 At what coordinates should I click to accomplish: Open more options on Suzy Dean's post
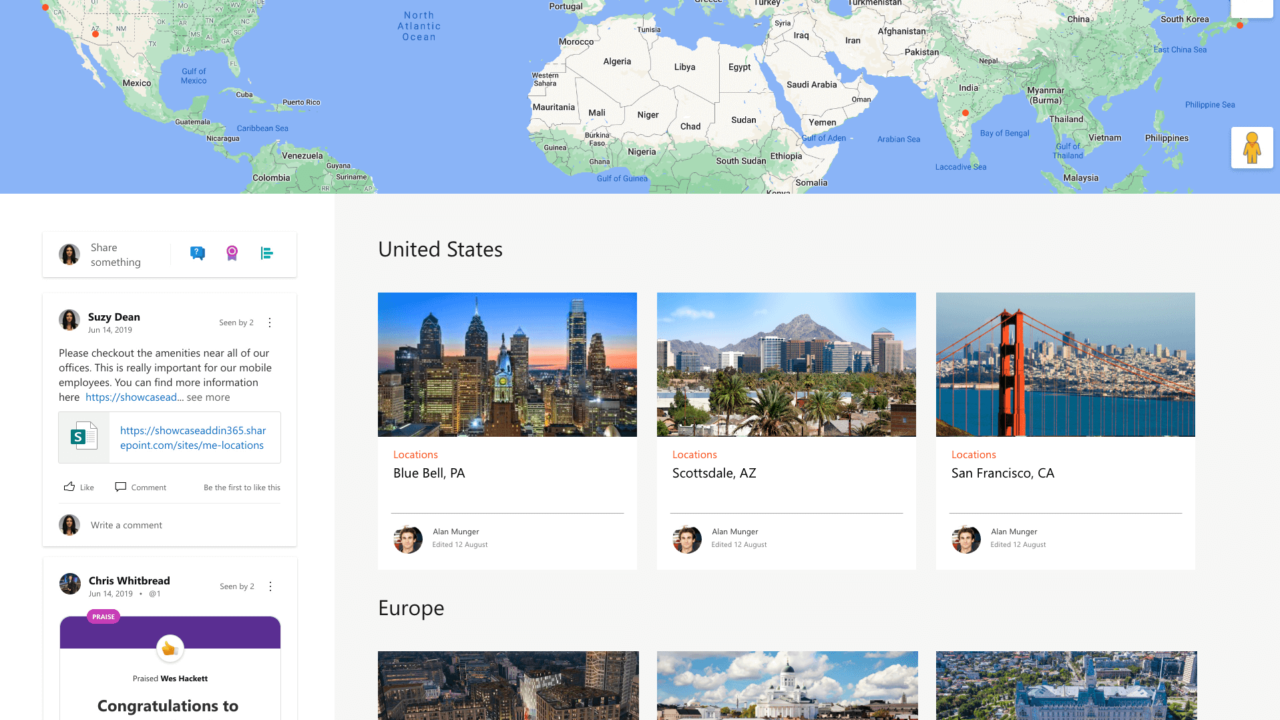[x=270, y=323]
